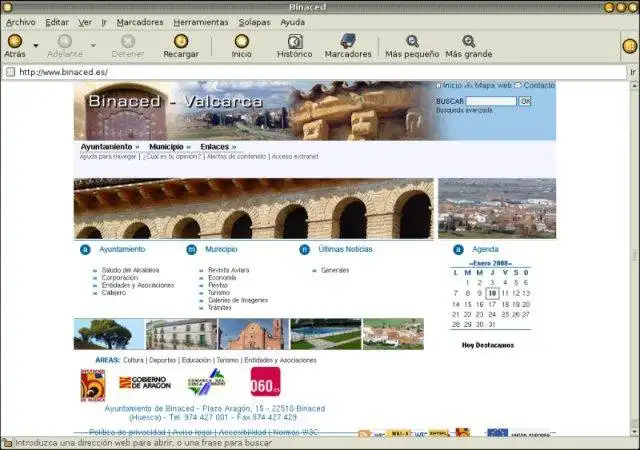
Task: Open Entidades y Asociaciones under Ayuntamiento
Action: (138, 285)
